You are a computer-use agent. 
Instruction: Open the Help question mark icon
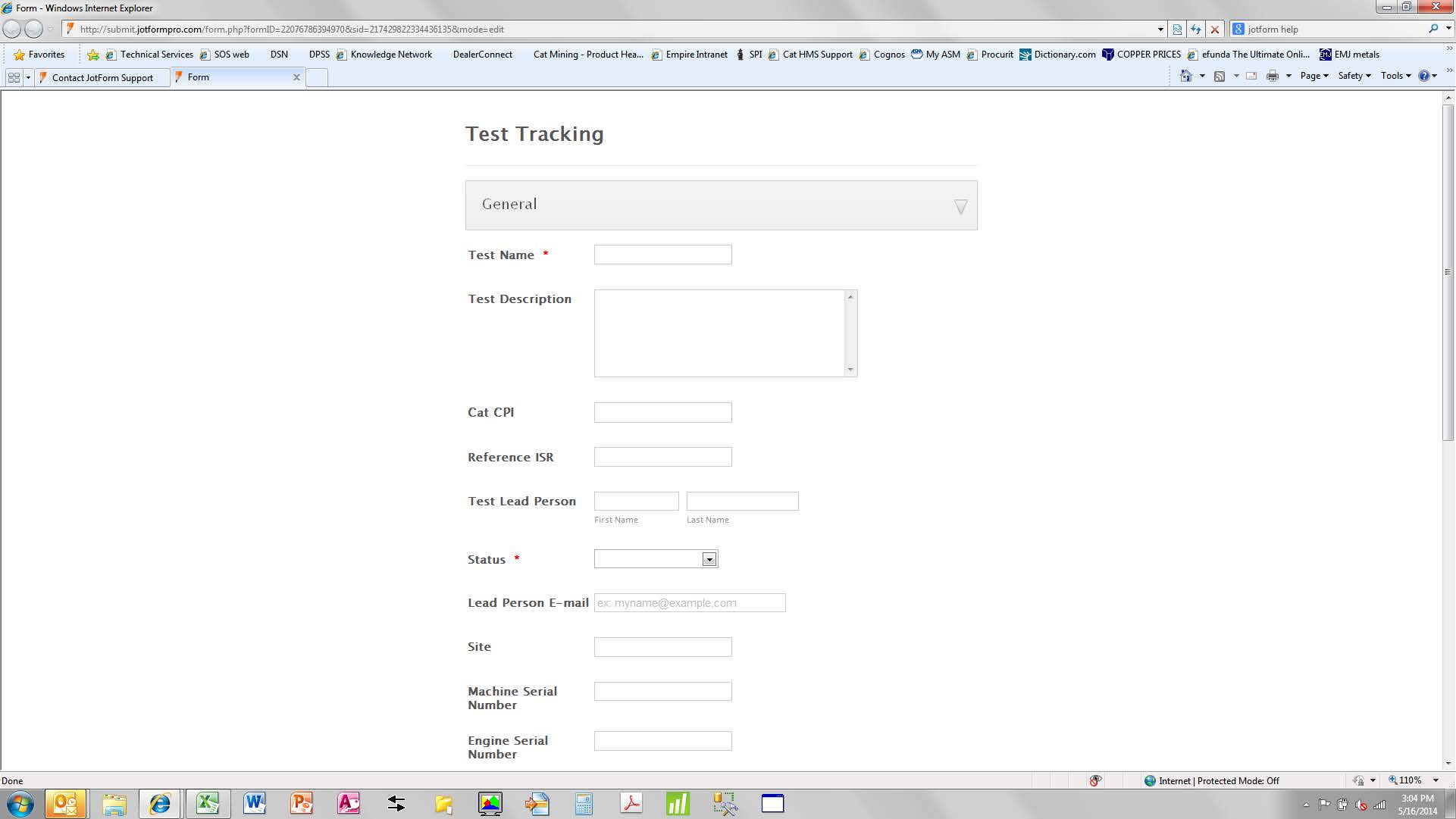point(1423,76)
